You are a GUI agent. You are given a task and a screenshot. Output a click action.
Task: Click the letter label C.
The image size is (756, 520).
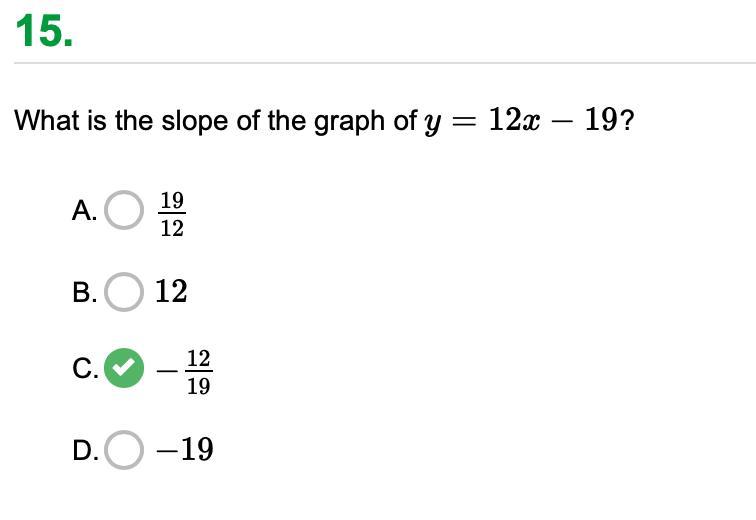click(x=85, y=369)
